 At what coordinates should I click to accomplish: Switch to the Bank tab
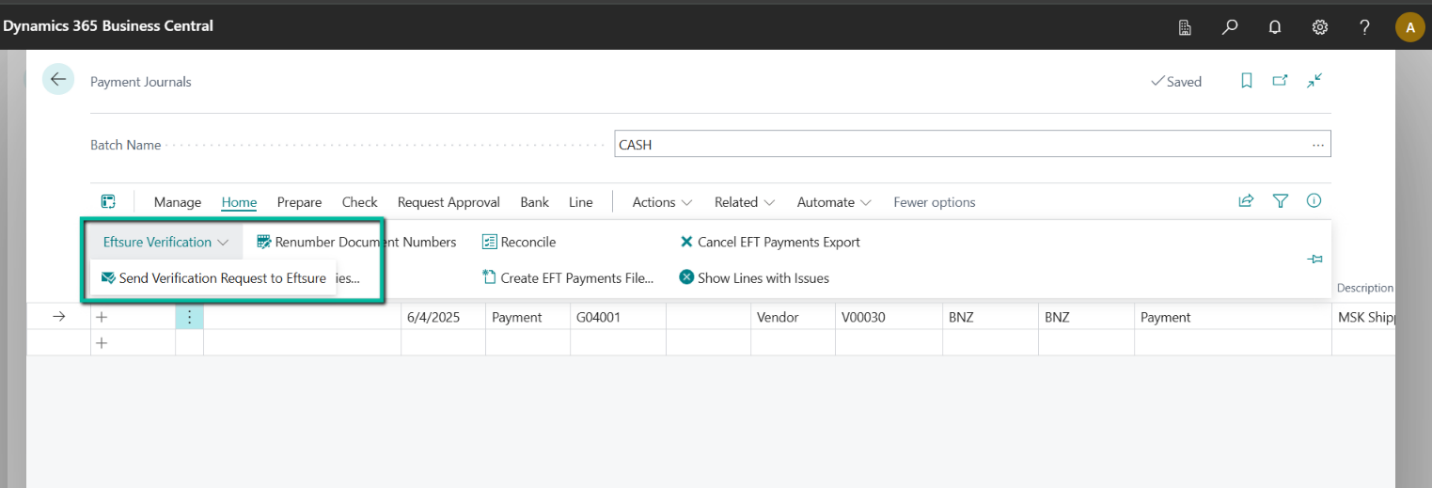click(534, 202)
